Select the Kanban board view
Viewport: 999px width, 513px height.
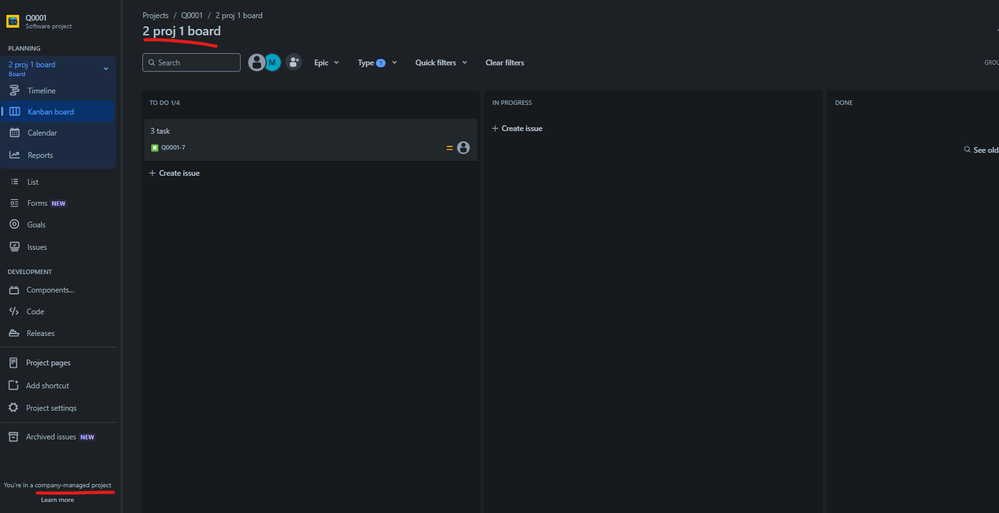click(58, 112)
